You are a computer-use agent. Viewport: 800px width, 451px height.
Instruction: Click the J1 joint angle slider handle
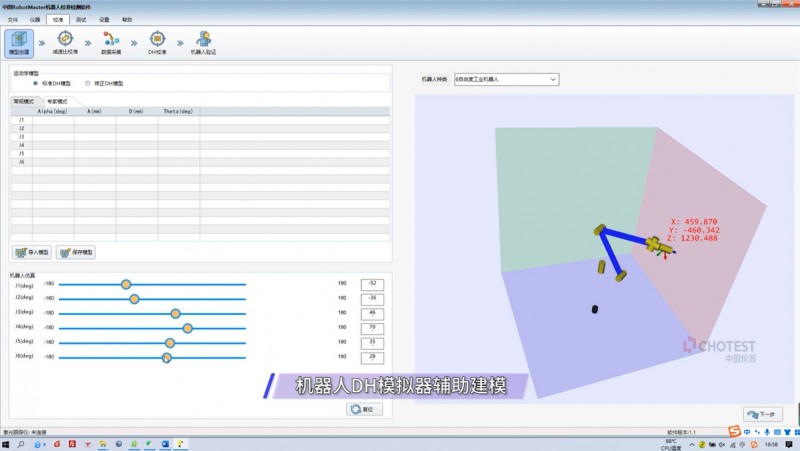tap(126, 284)
